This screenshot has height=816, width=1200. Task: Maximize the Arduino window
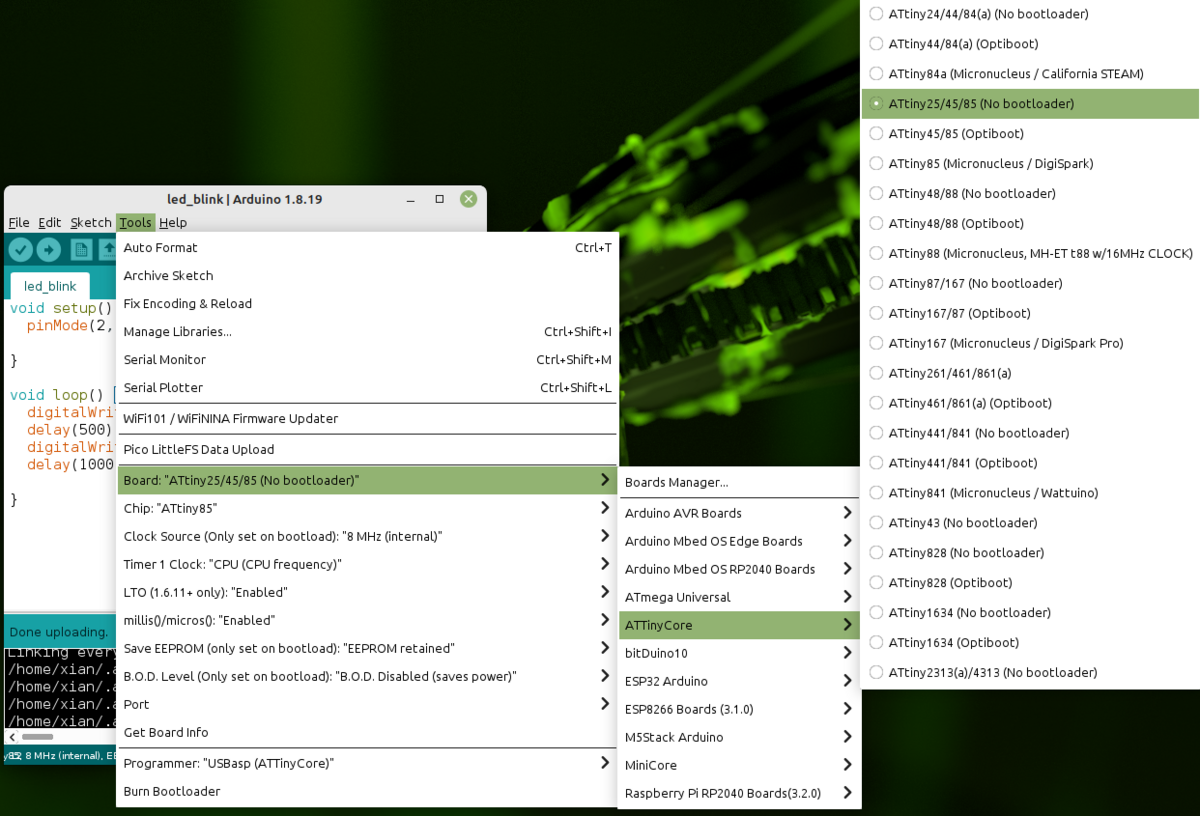[x=439, y=199]
